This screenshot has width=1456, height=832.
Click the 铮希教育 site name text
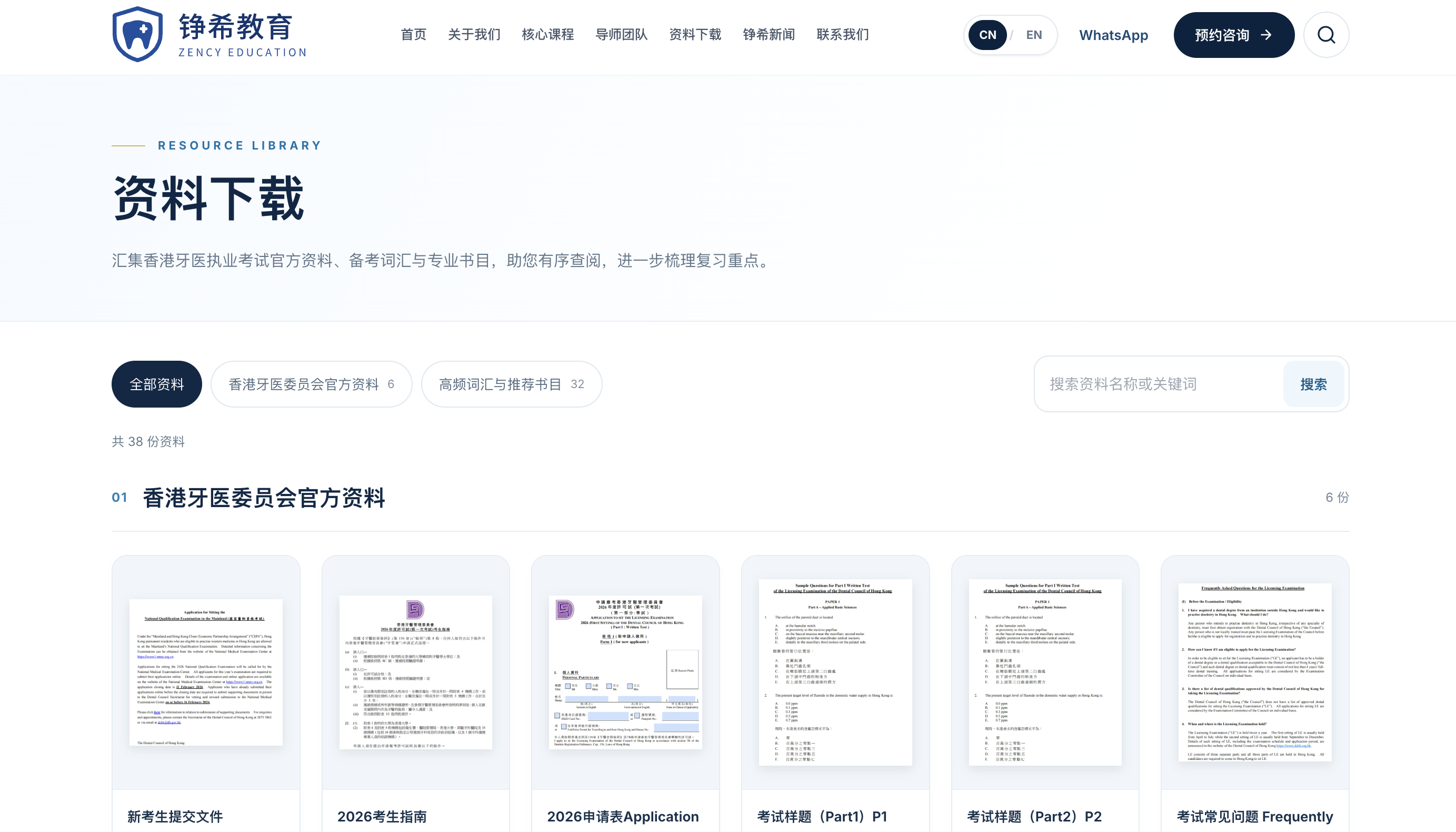pos(236,27)
